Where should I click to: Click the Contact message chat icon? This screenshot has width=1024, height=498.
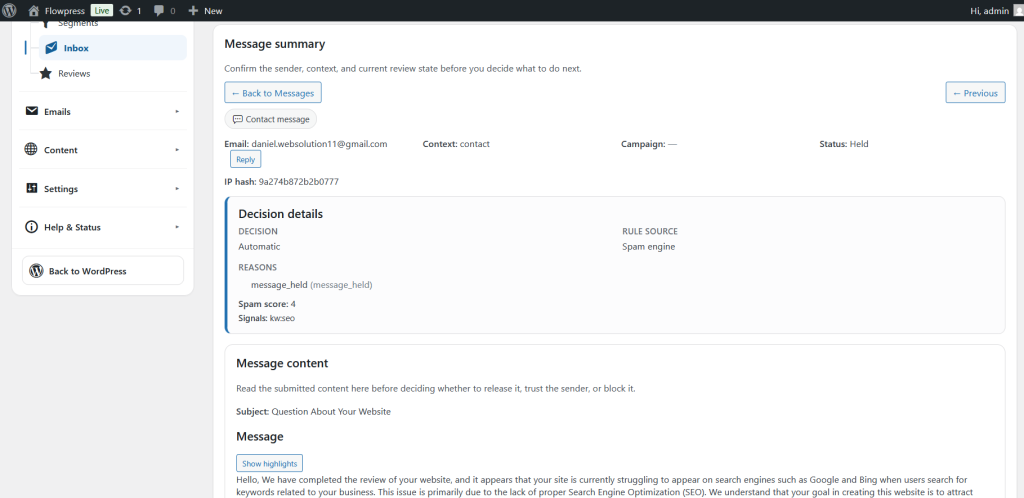point(238,119)
